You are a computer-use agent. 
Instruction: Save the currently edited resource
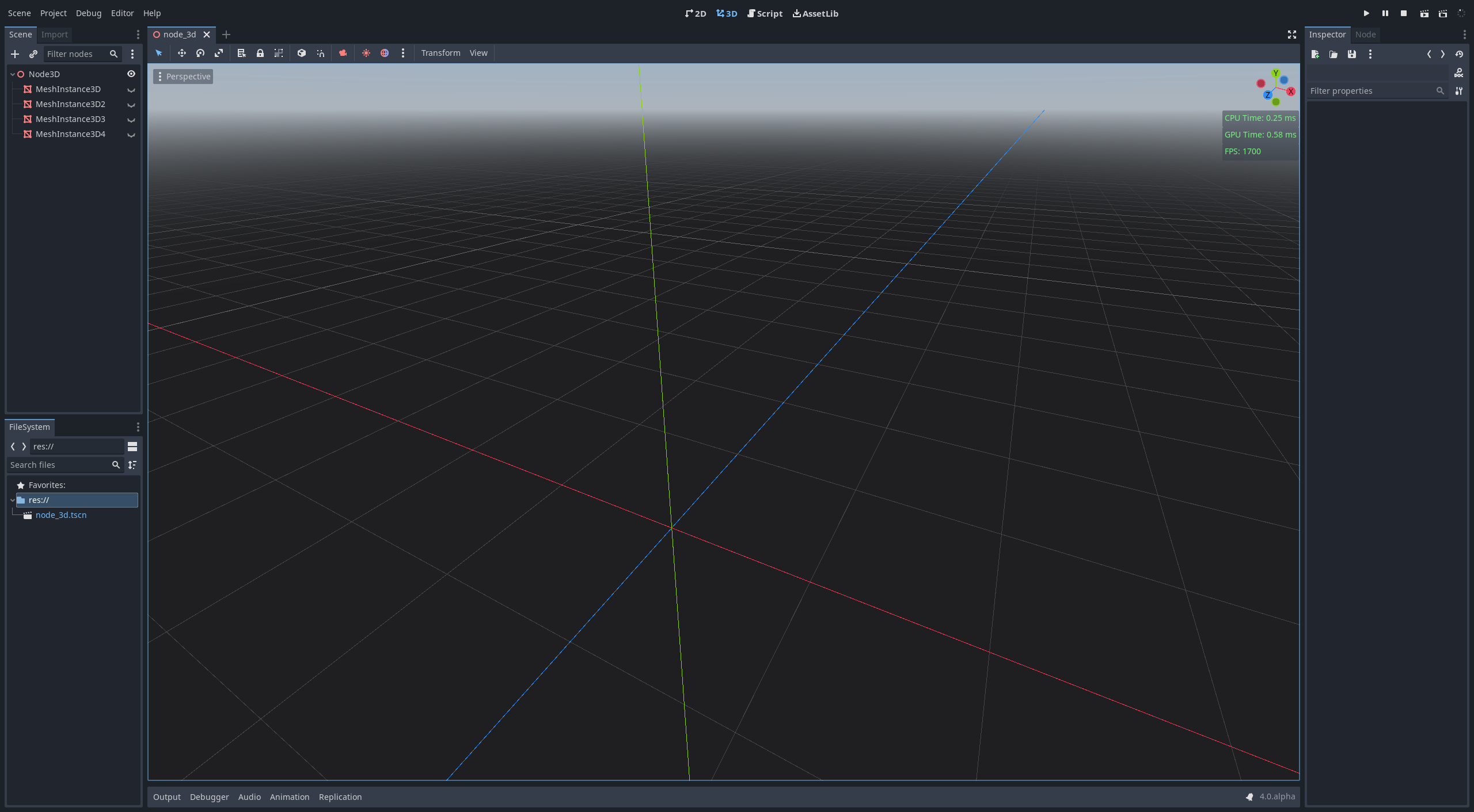(x=1351, y=54)
